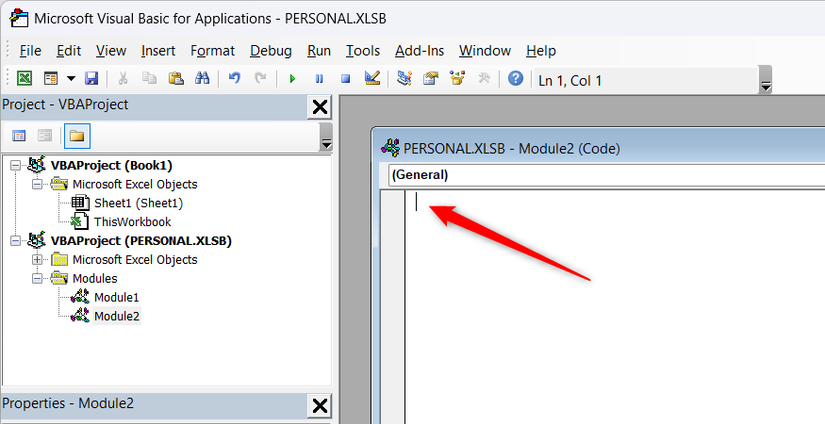The height and width of the screenshot is (424, 825).
Task: Select the Modules folder label
Action: click(x=95, y=278)
